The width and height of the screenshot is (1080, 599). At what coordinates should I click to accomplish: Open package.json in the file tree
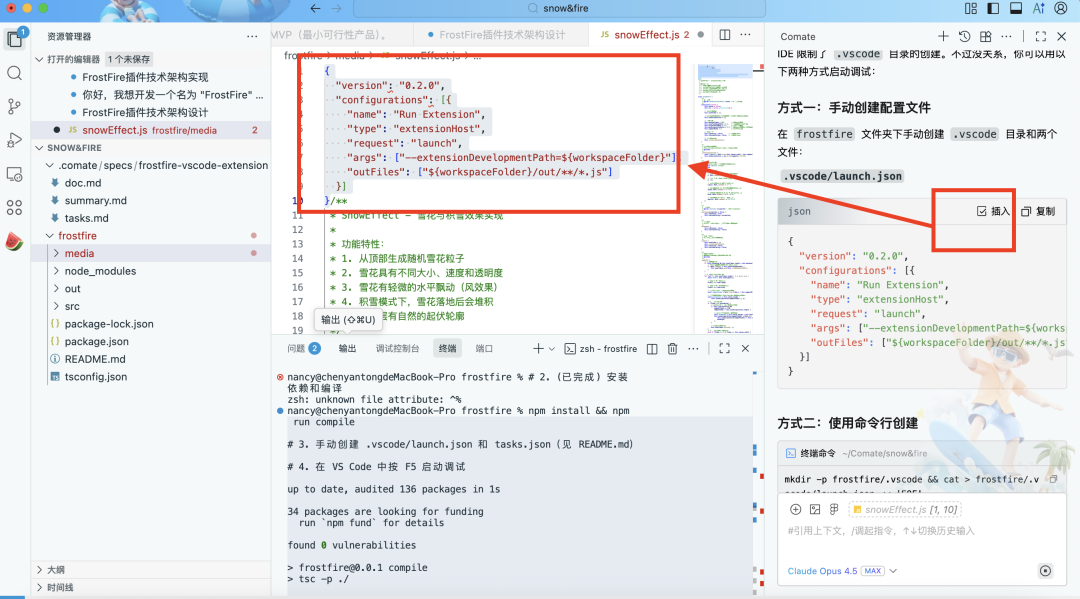96,341
